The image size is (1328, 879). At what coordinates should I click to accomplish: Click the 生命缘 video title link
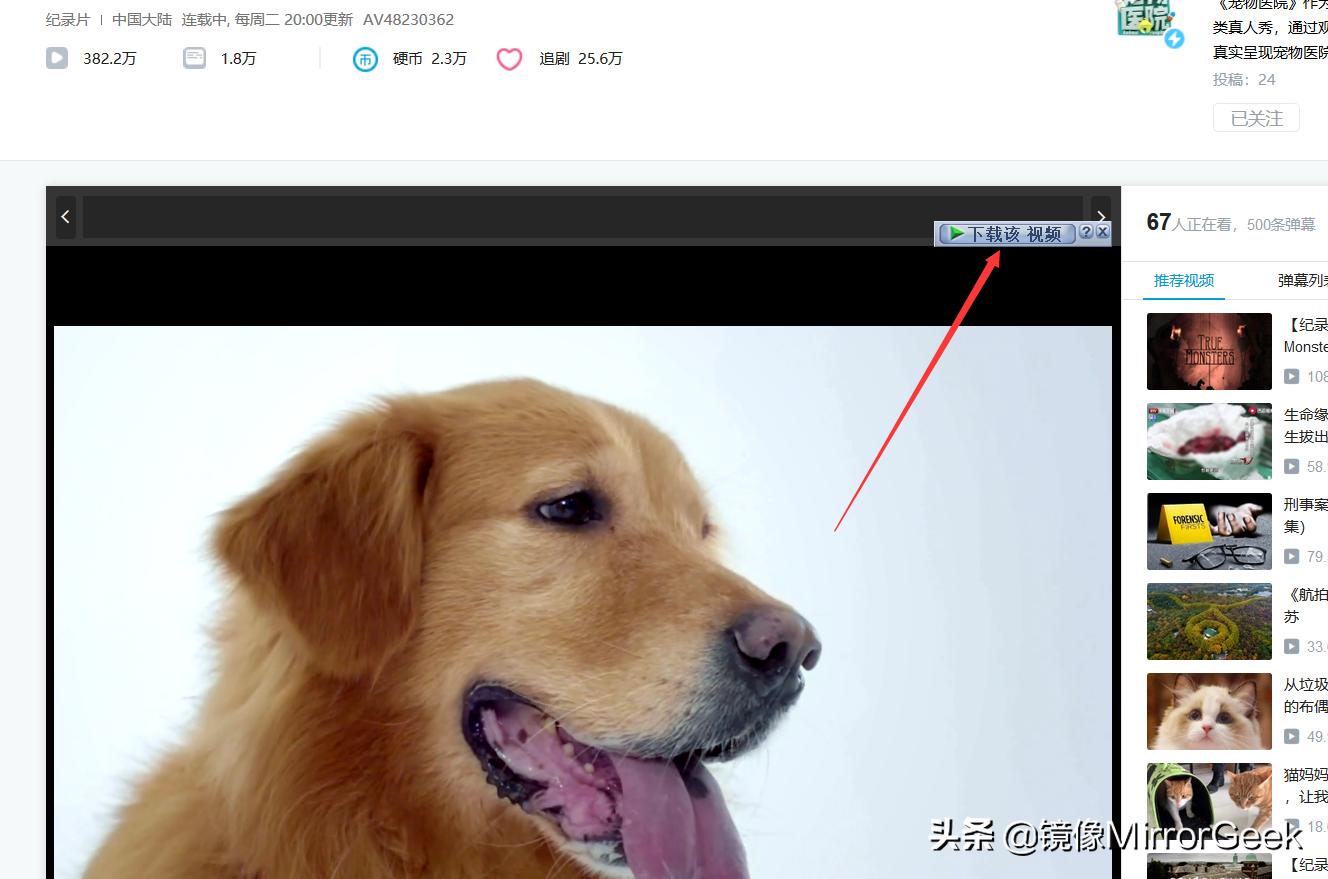[x=1306, y=426]
